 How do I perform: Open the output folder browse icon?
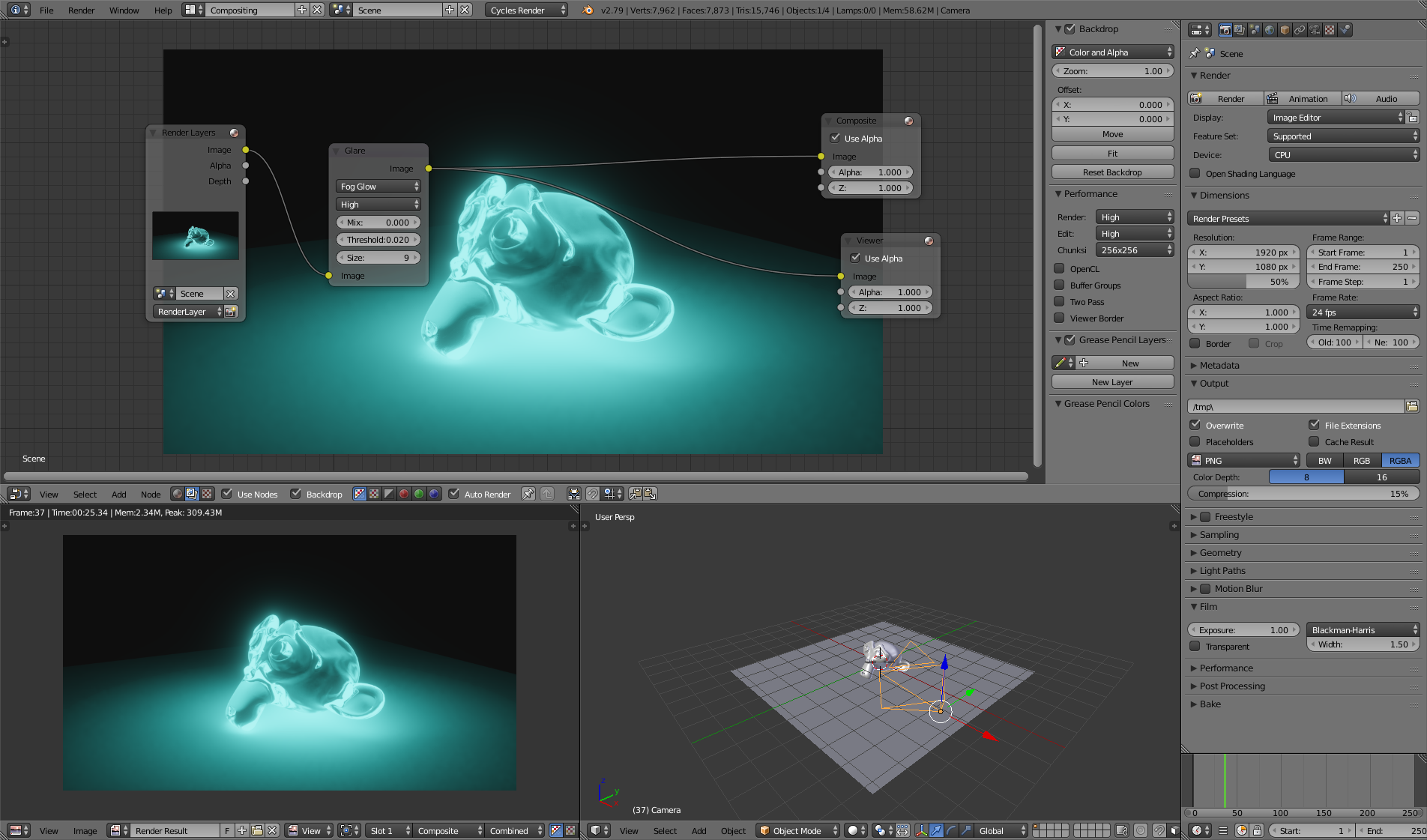tap(1412, 406)
